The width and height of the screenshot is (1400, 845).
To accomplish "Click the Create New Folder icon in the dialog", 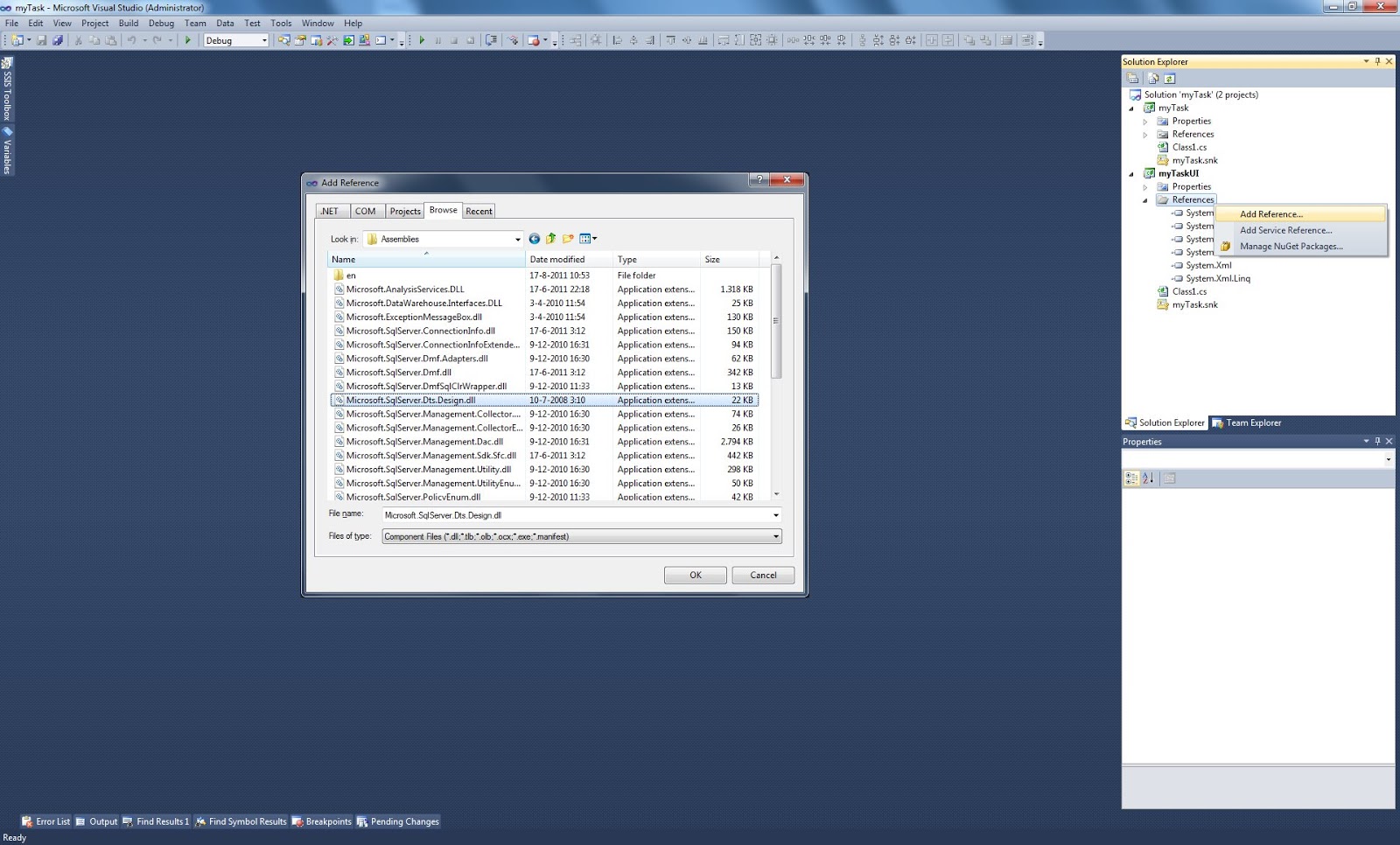I will click(567, 238).
